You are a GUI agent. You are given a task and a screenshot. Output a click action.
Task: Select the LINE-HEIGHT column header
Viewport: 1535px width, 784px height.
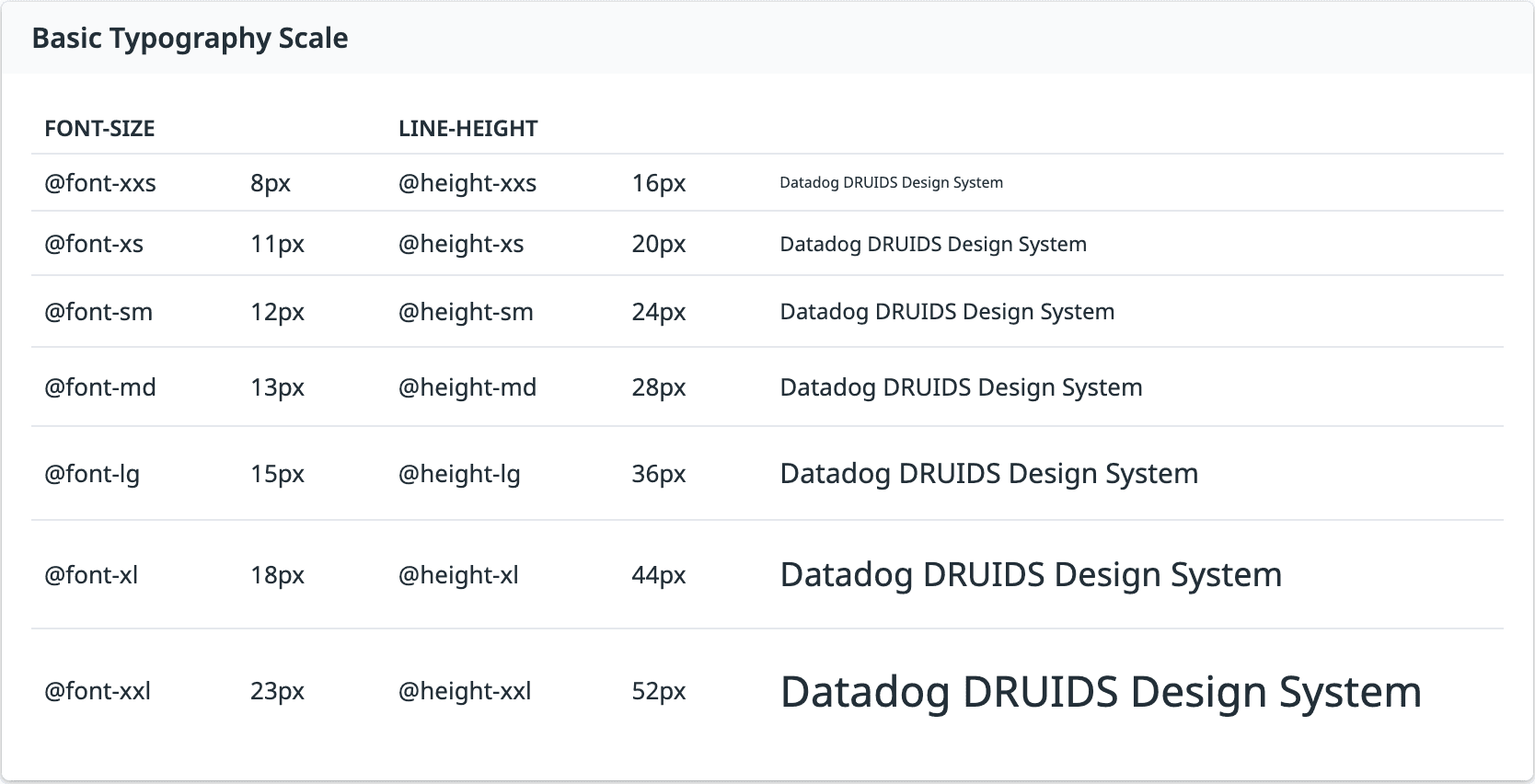click(x=467, y=129)
